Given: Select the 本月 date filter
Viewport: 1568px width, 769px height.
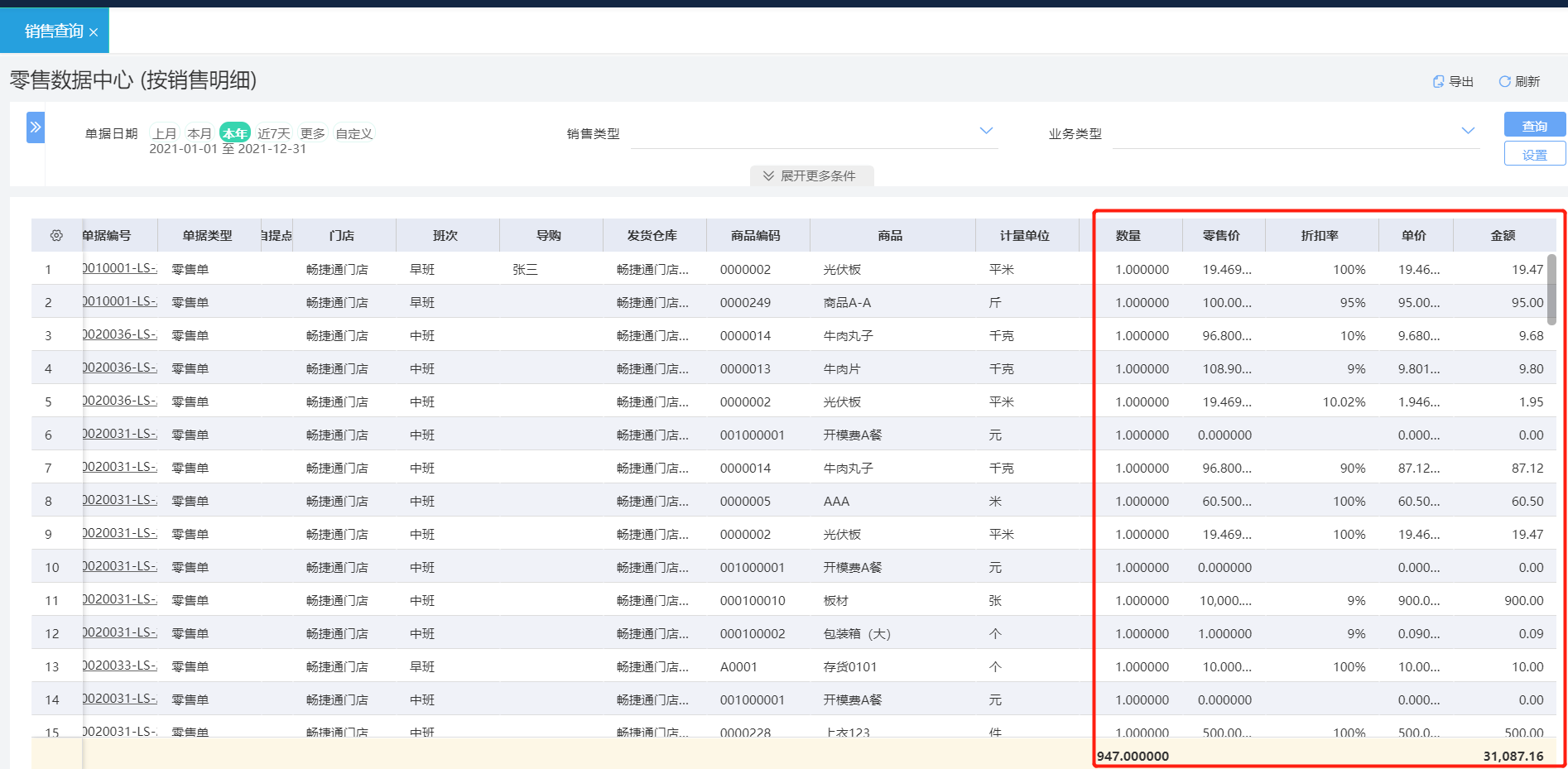Looking at the screenshot, I should click(200, 133).
